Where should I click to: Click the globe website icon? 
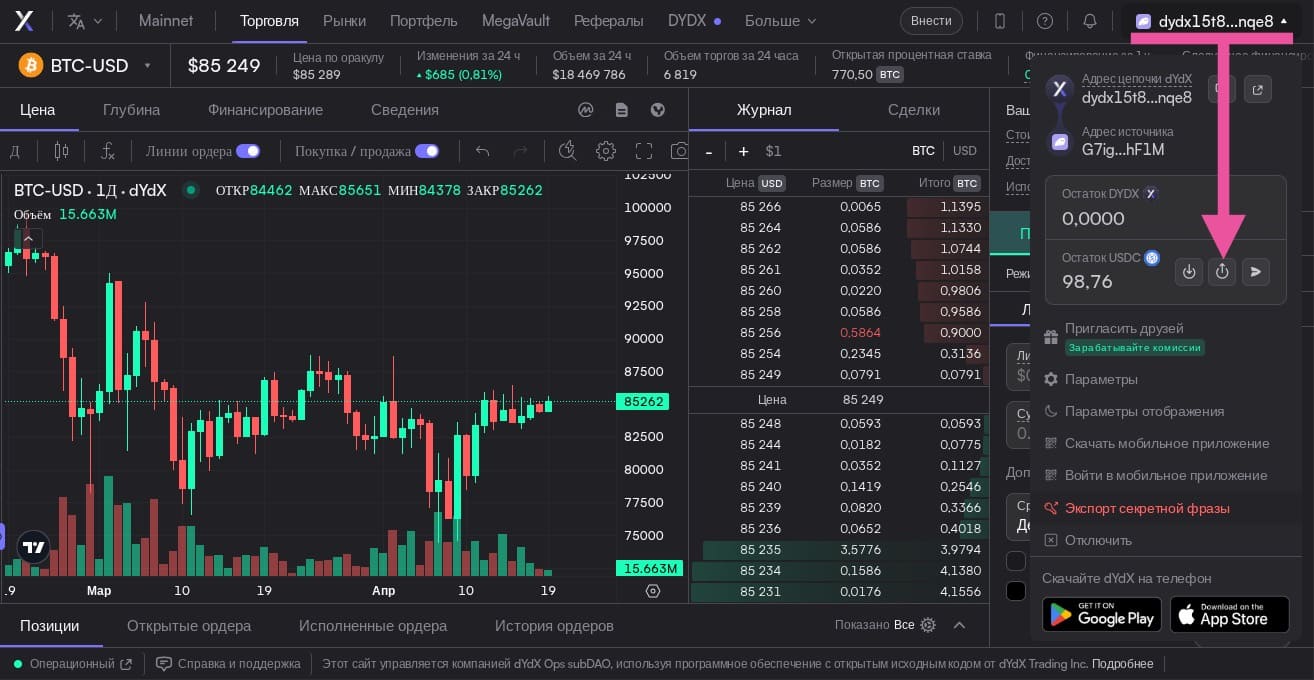pyautogui.click(x=658, y=110)
